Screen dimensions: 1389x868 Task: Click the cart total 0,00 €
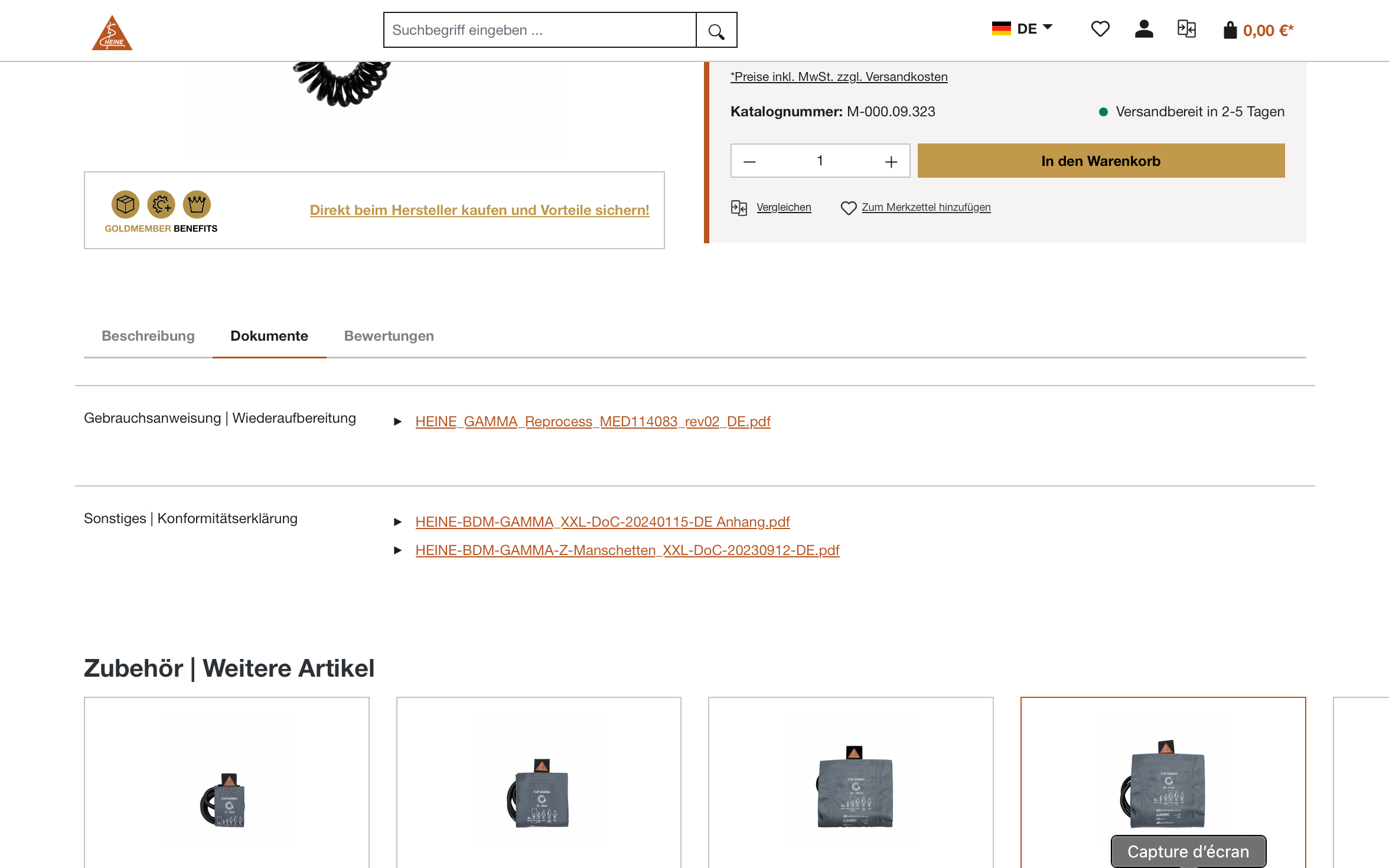[1269, 31]
